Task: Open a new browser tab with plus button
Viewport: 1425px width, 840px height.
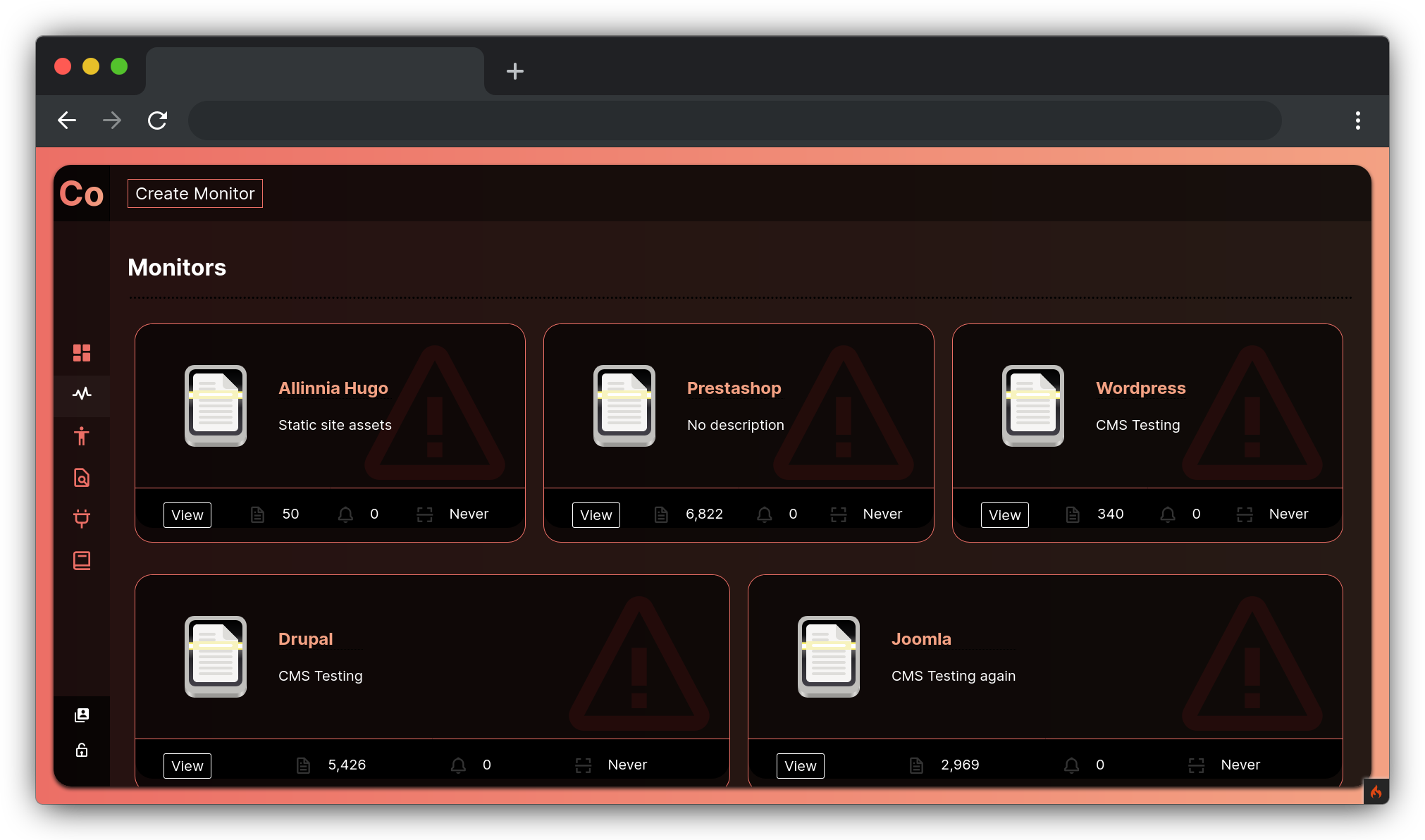Action: pyautogui.click(x=515, y=70)
